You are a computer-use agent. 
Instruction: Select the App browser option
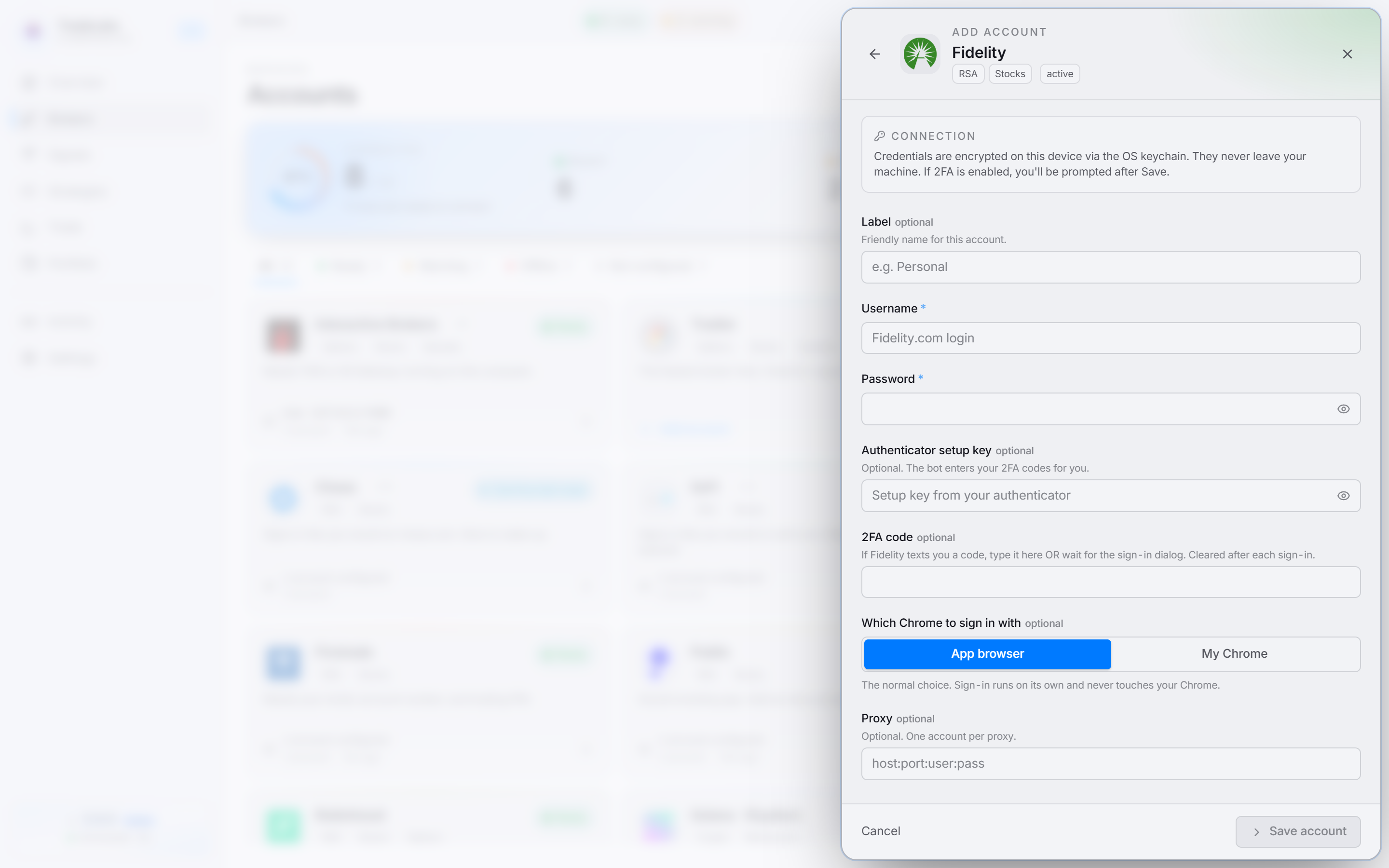tap(987, 654)
